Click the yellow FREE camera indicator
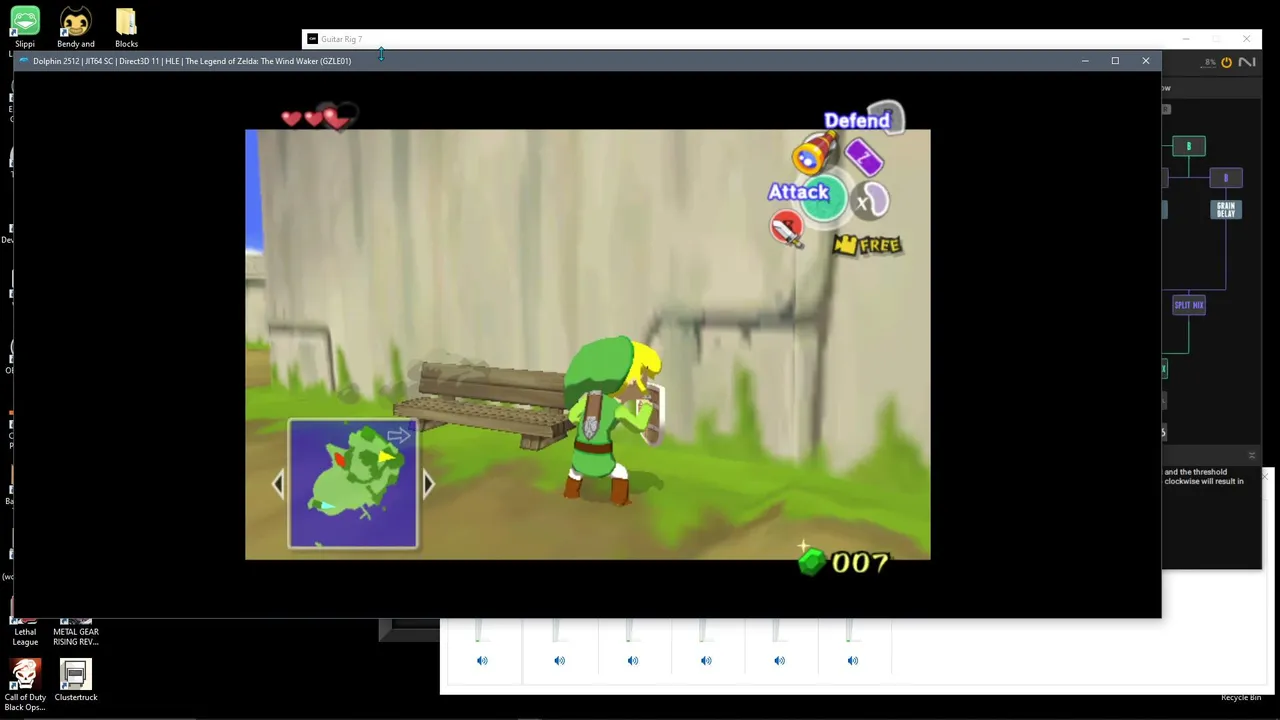The image size is (1280, 720). tap(867, 245)
